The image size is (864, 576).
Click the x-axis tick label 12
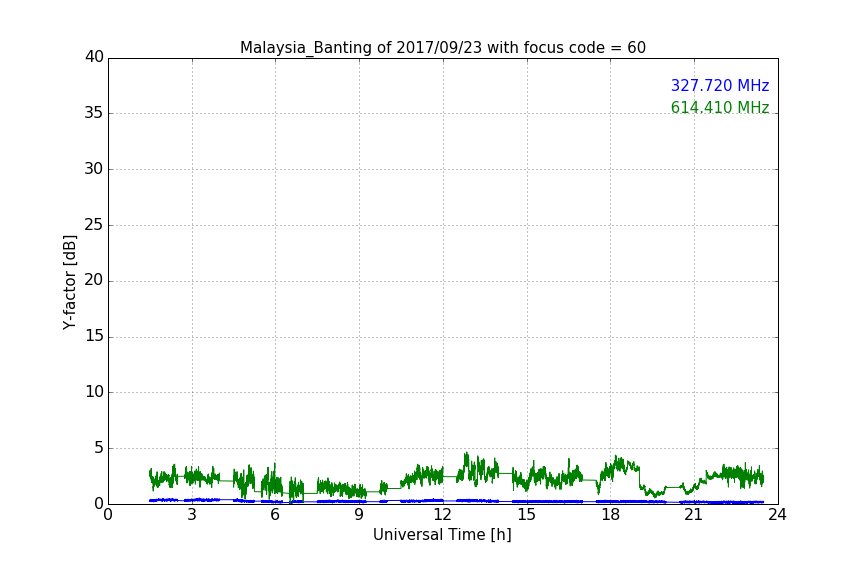[442, 515]
